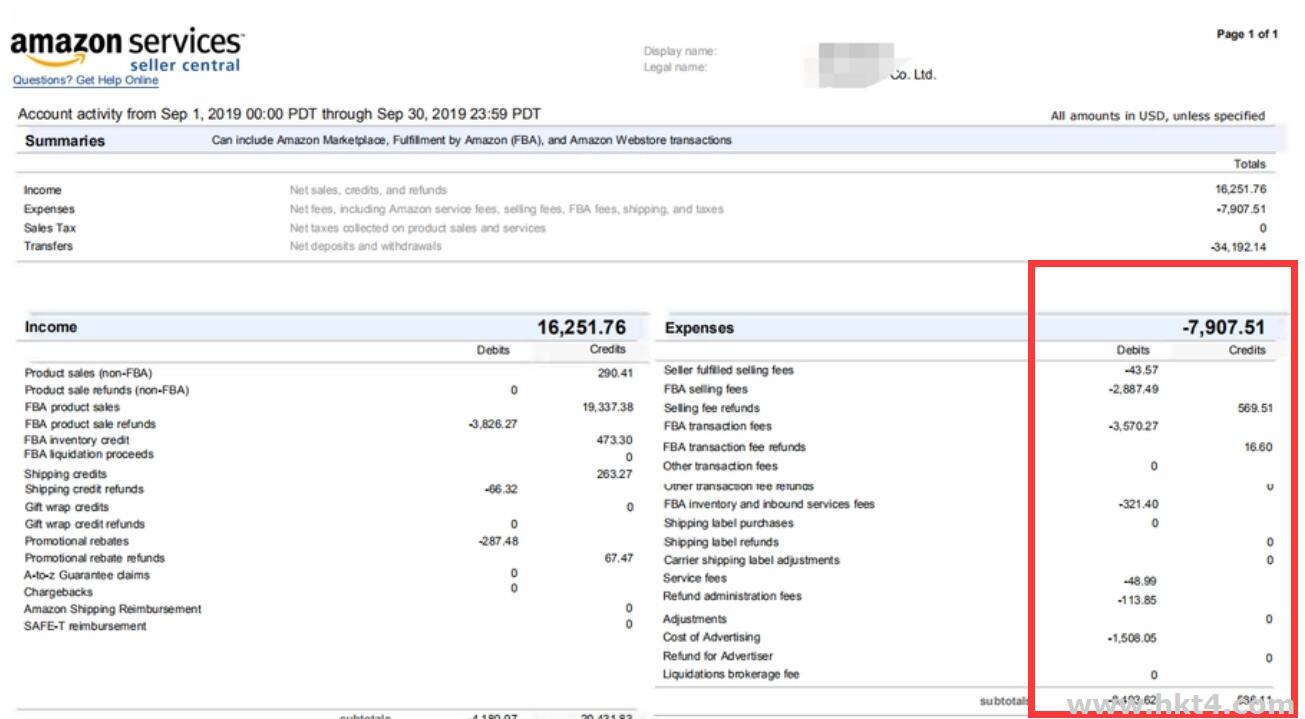Click the 'Selling fee refunds' label
1305x719 pixels.
tap(711, 408)
